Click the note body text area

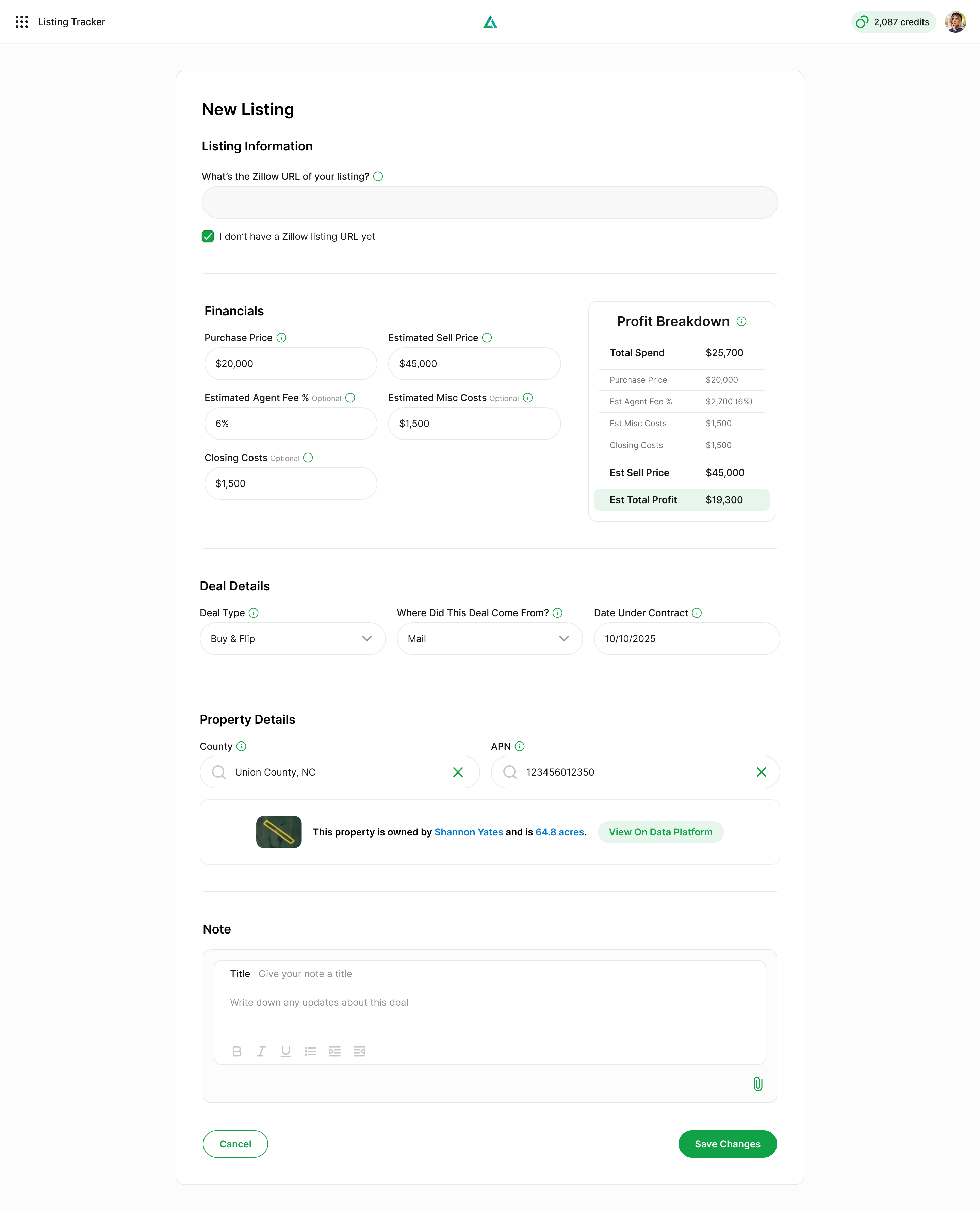(490, 1012)
